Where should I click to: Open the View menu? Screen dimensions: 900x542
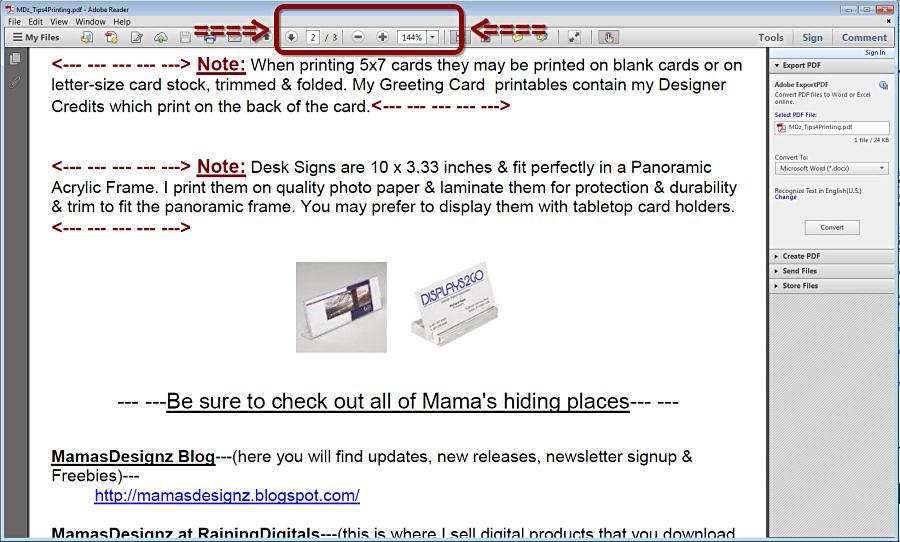tap(59, 21)
